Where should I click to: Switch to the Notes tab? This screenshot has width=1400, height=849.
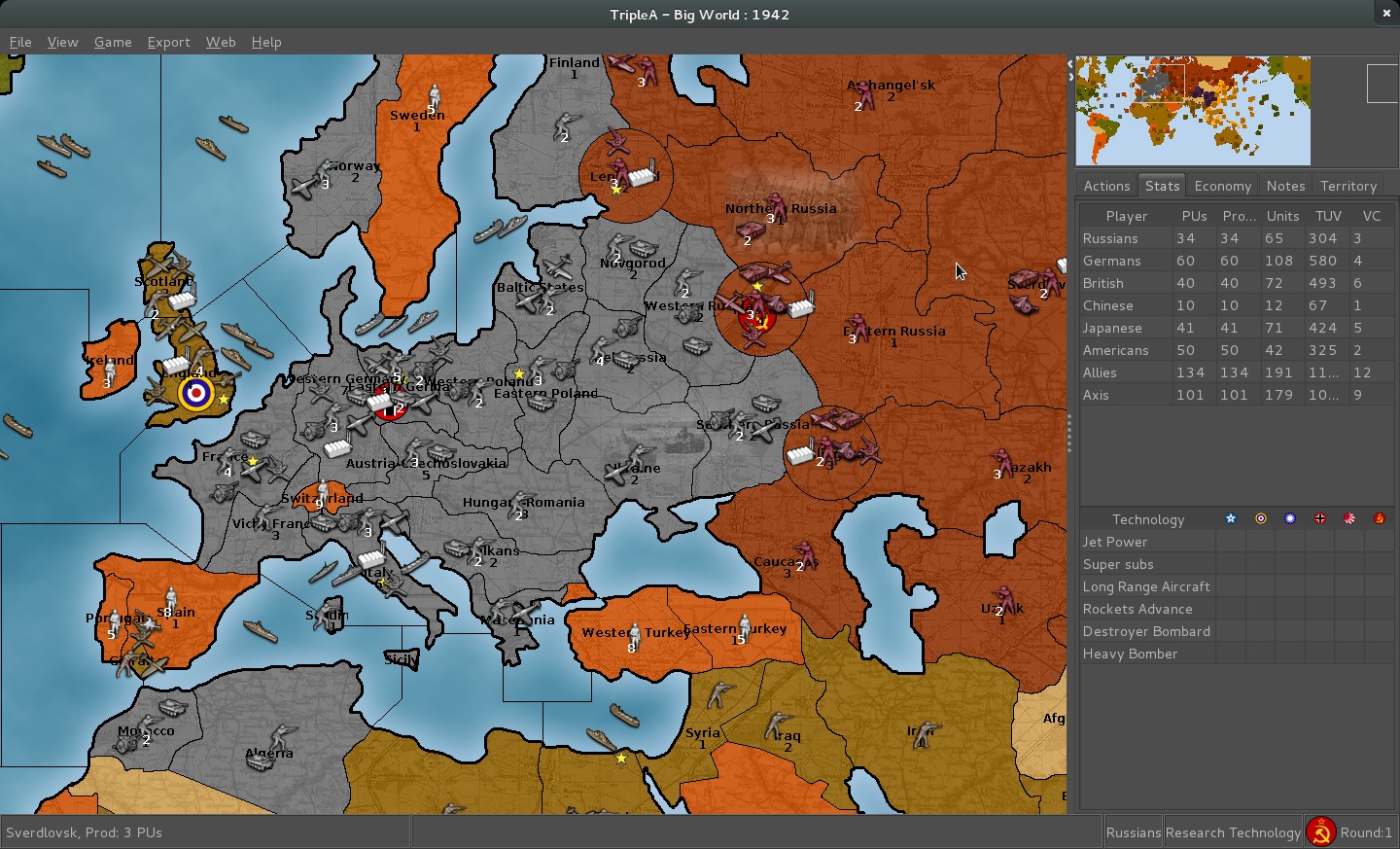pos(1285,186)
